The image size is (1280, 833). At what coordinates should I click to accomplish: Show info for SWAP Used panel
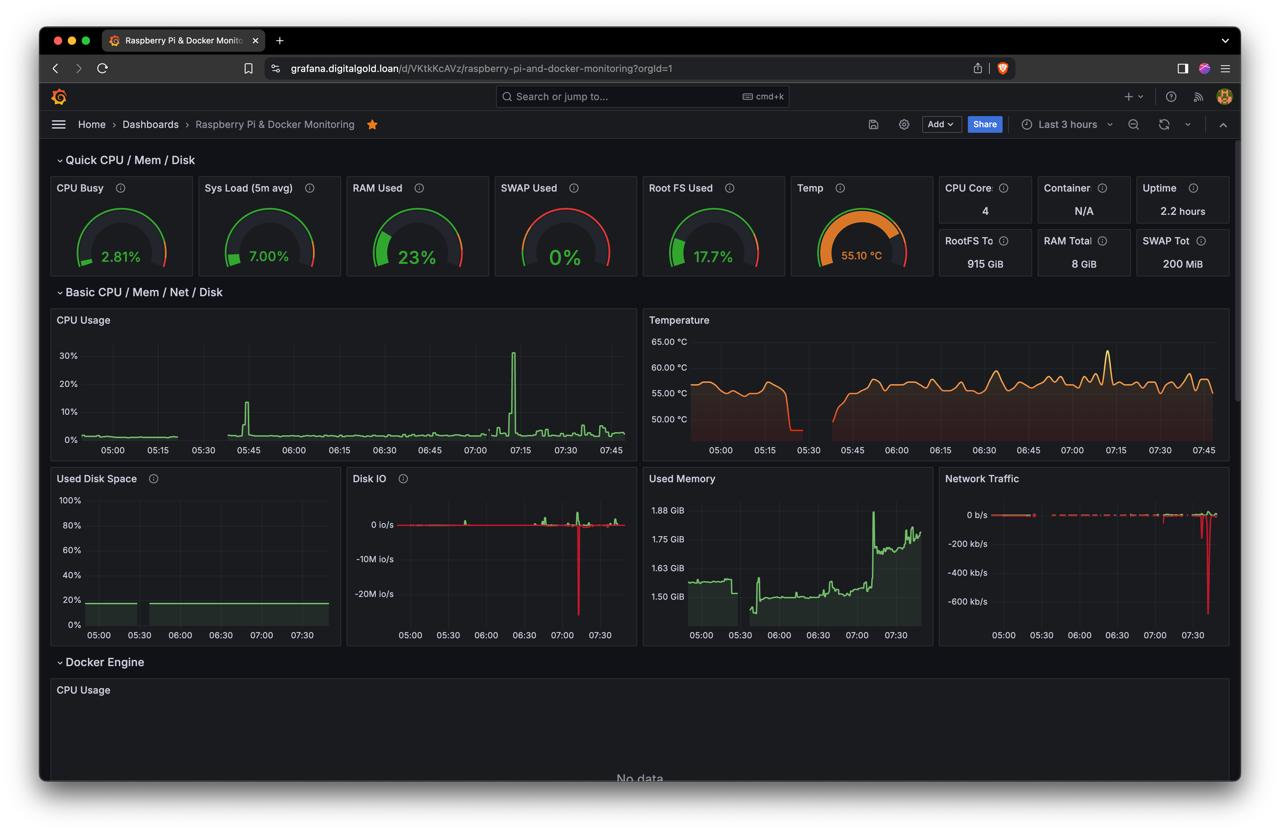[573, 188]
